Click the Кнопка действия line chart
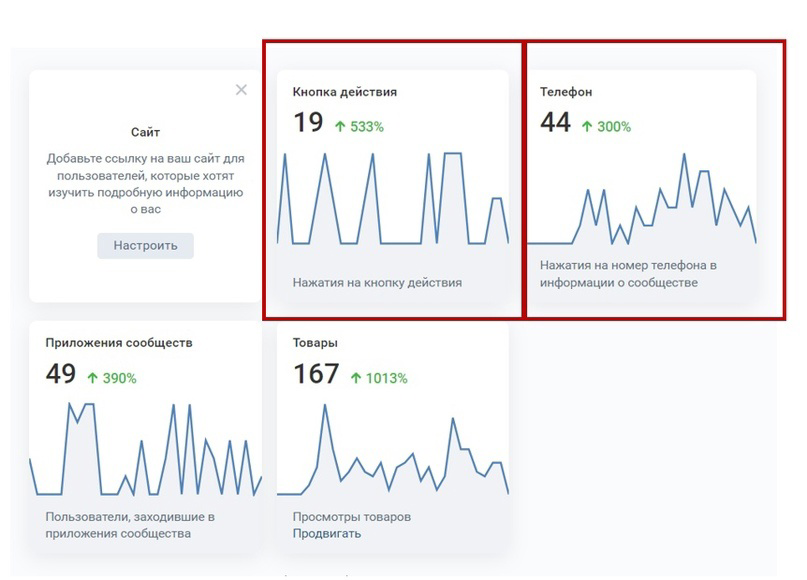This screenshot has width=807, height=580. [393, 198]
